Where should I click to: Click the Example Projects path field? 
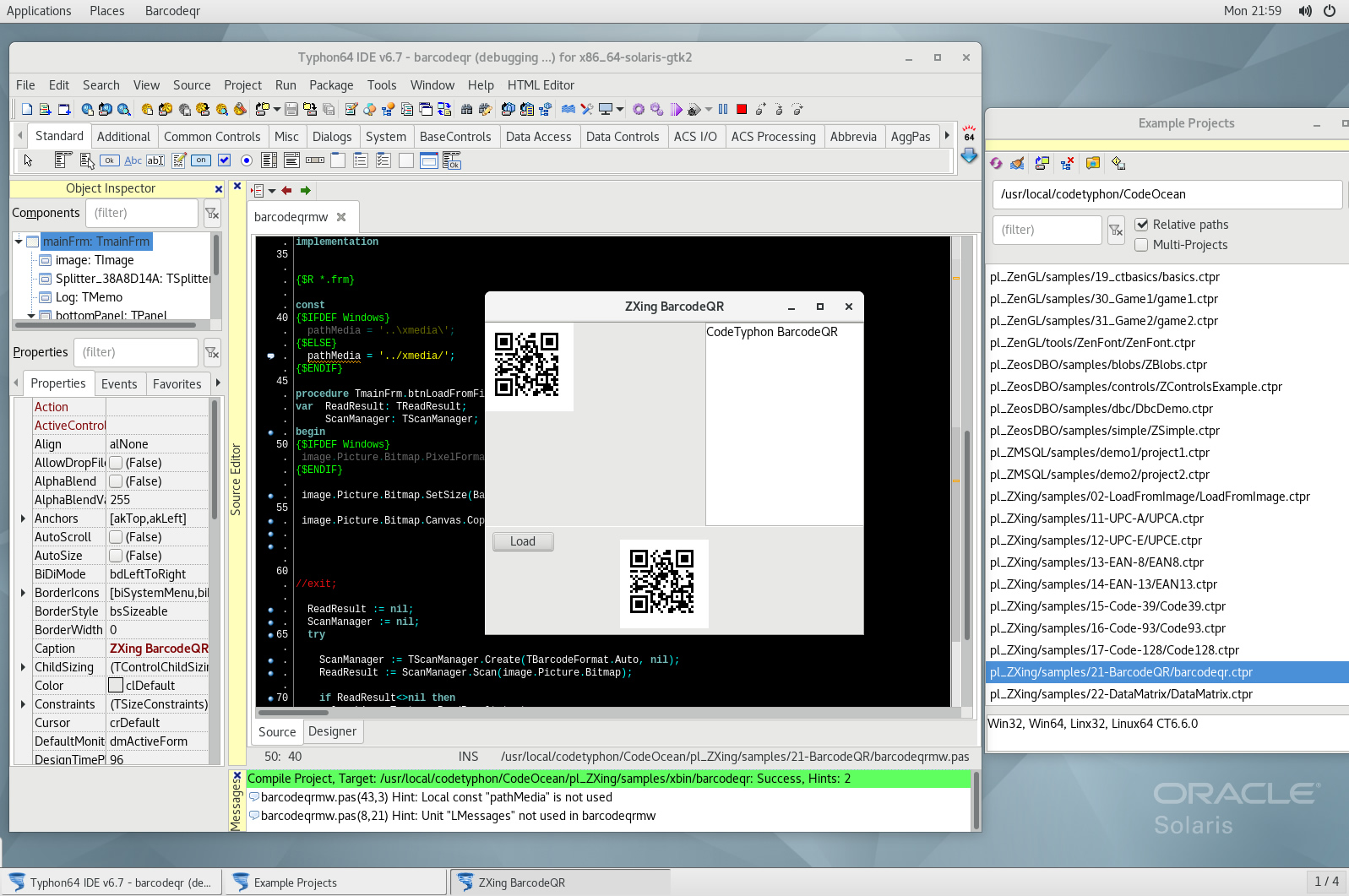click(1167, 194)
